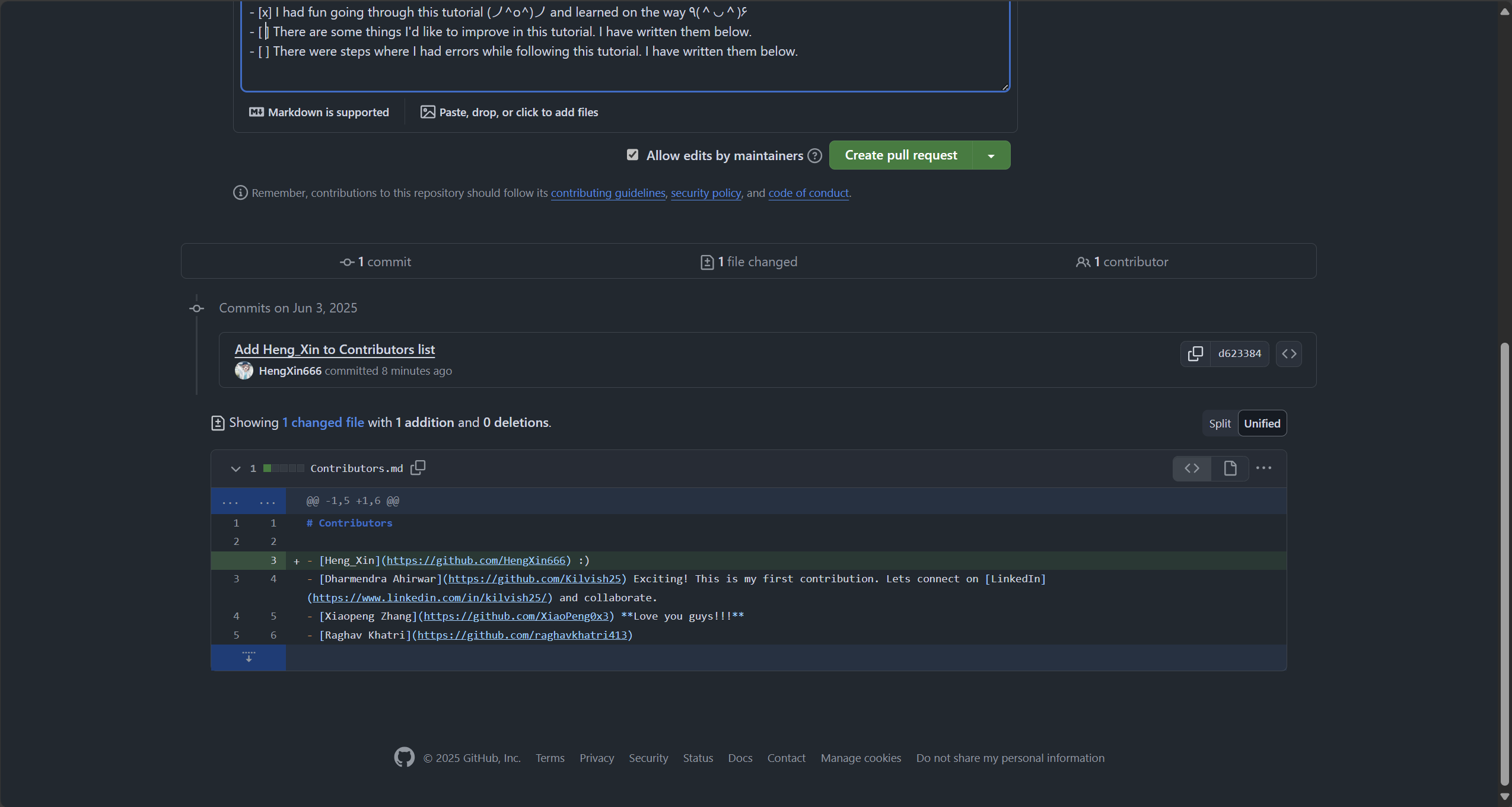Open file options three-dot menu

[1263, 468]
